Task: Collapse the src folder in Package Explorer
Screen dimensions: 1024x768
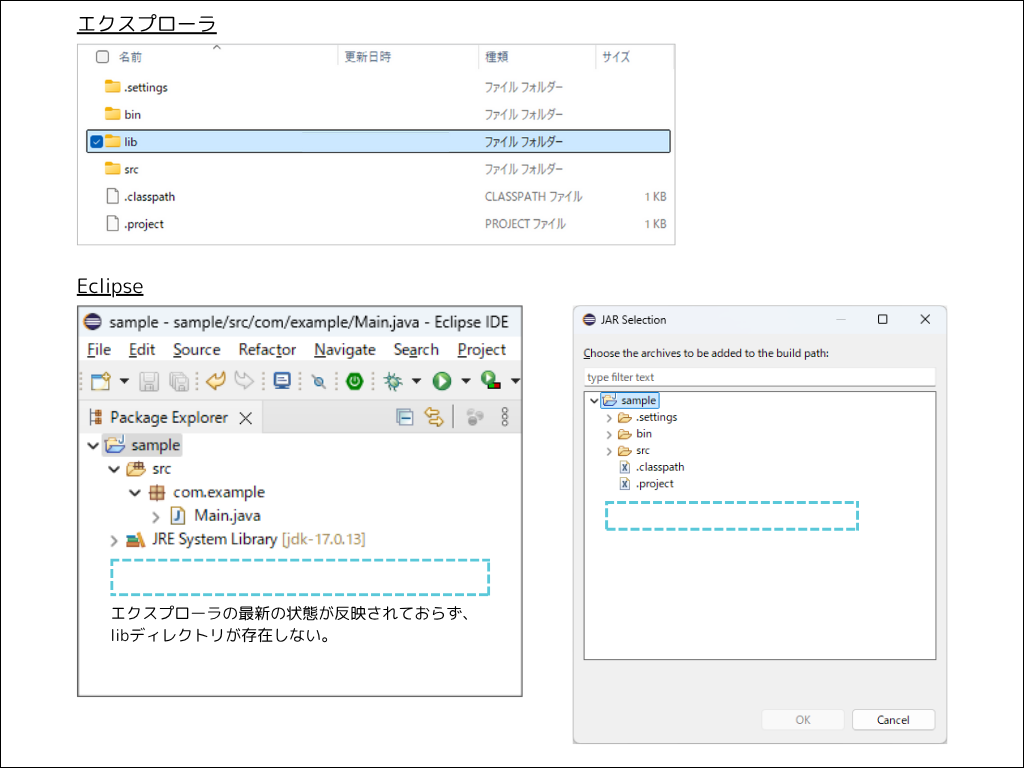Action: [x=114, y=469]
